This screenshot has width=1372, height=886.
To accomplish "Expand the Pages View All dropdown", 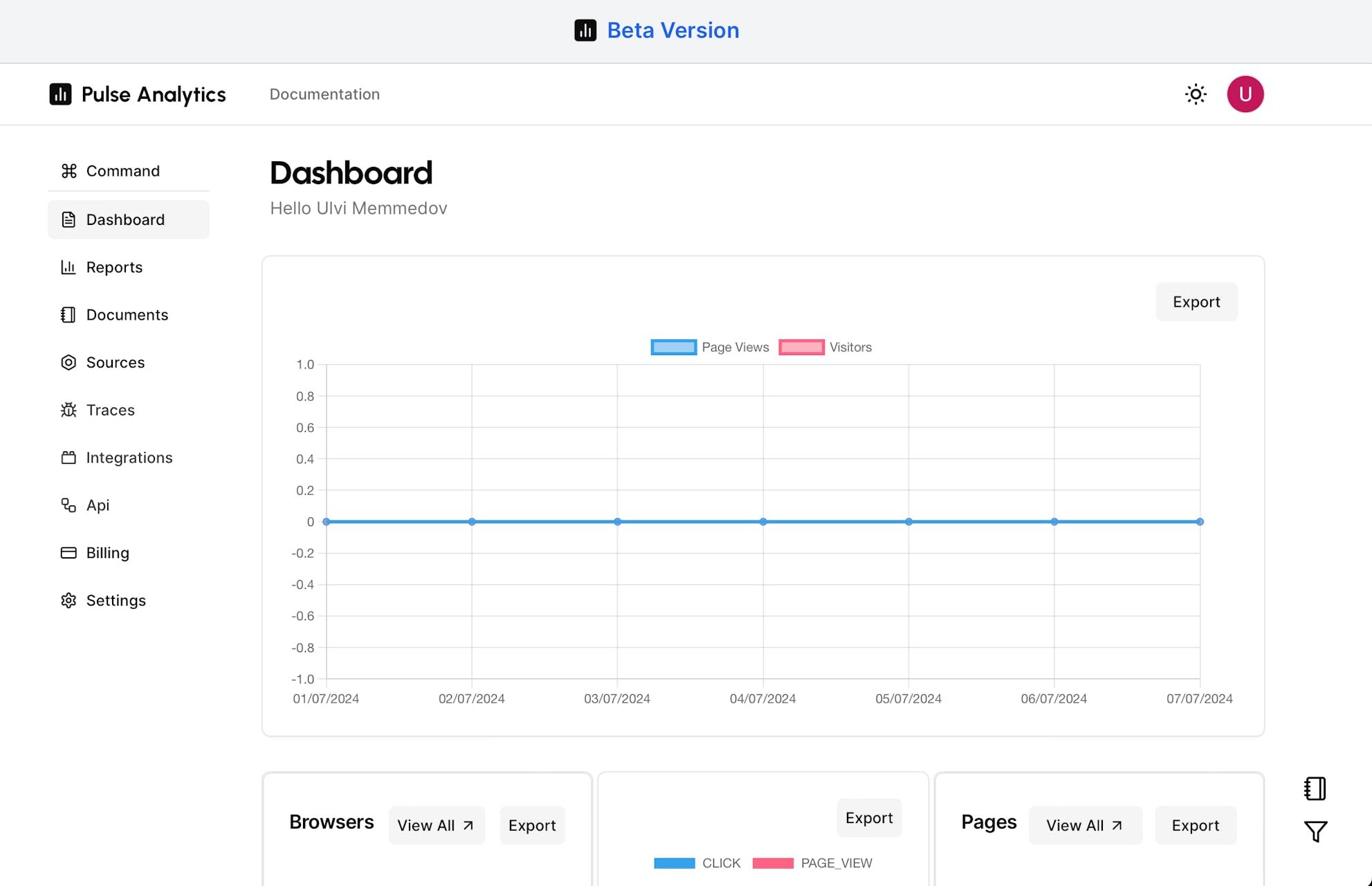I will coord(1084,824).
